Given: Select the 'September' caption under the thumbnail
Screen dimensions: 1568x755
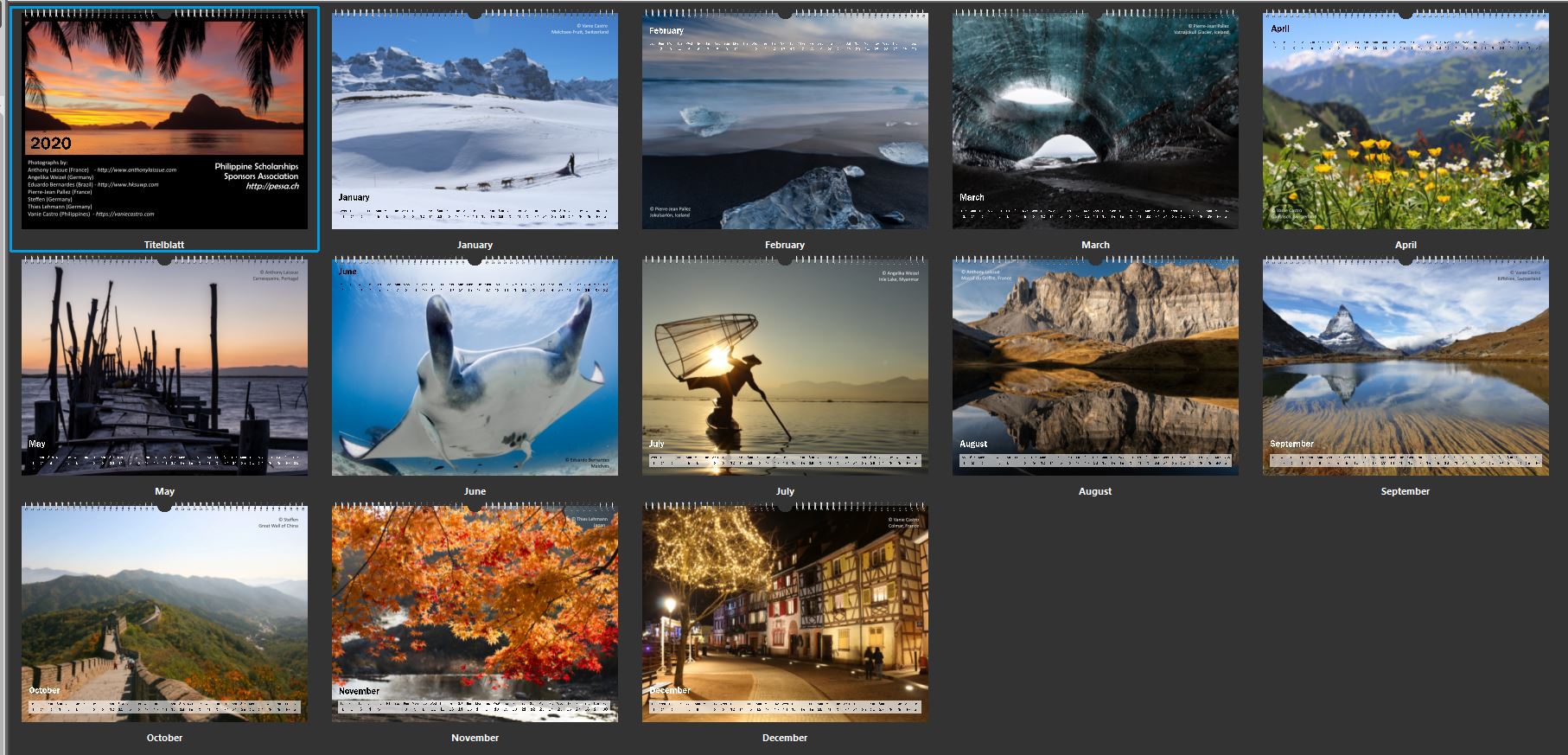Looking at the screenshot, I should tap(1405, 491).
